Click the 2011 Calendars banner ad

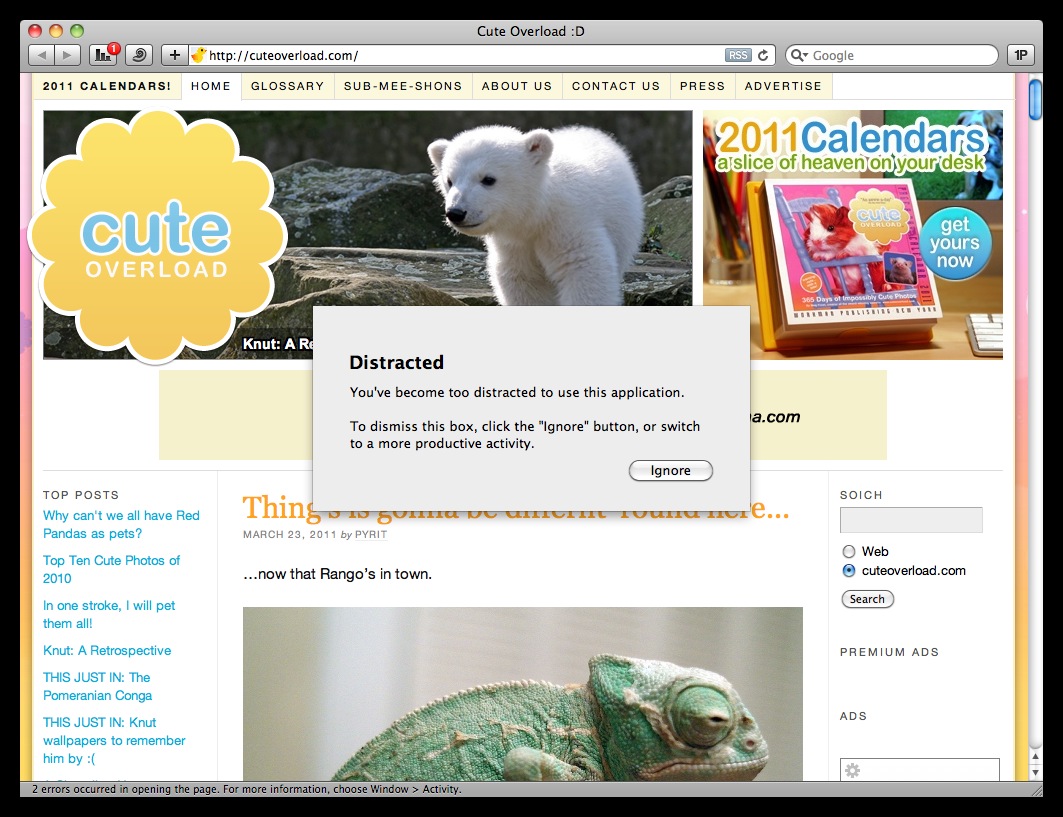tap(853, 235)
